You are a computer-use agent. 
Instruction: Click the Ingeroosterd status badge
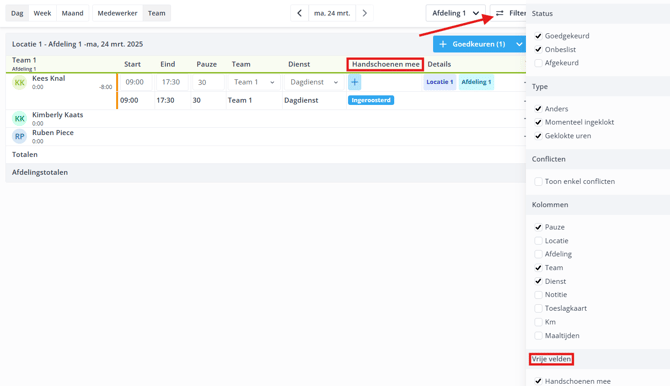[x=371, y=100]
